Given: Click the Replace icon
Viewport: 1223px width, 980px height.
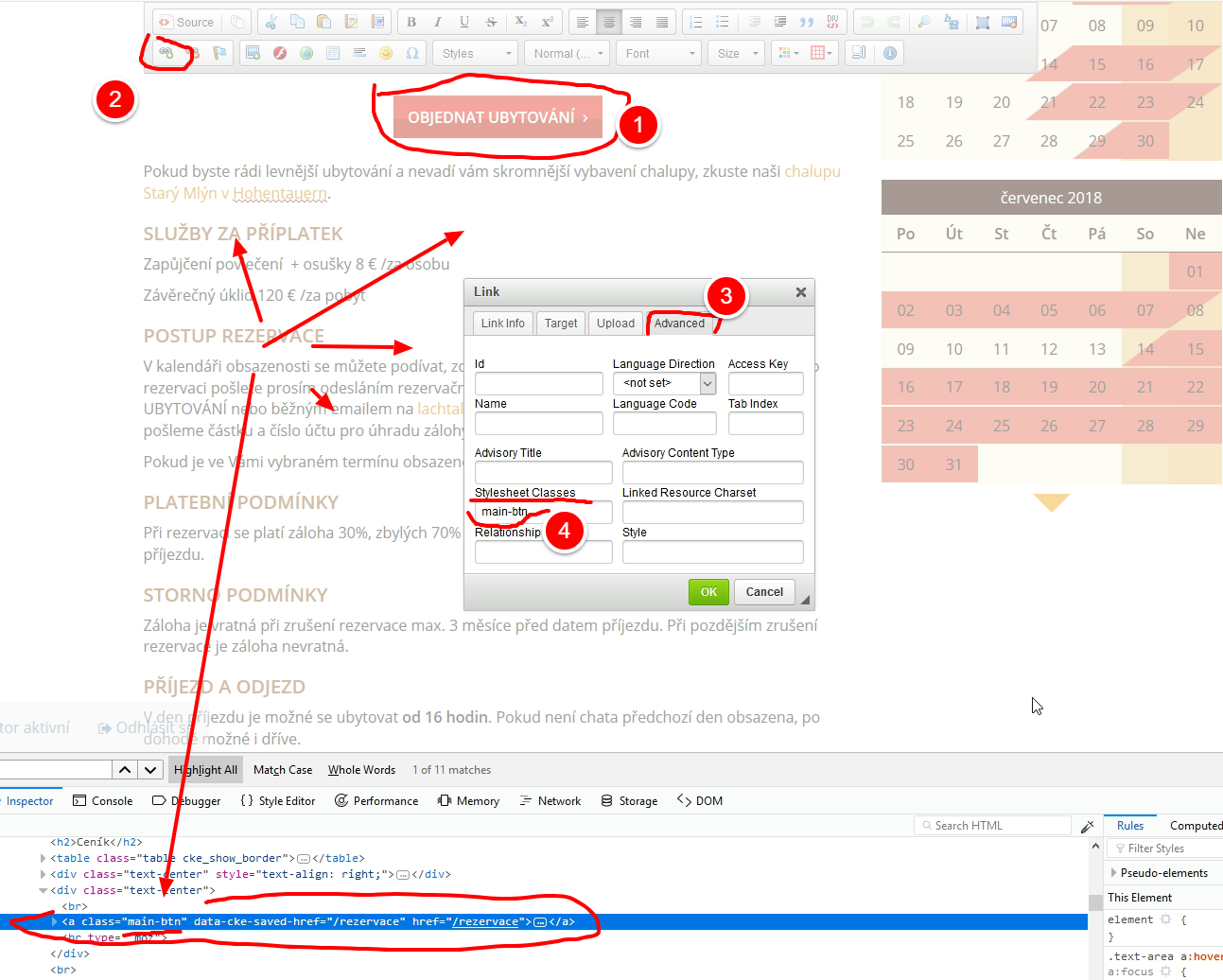Looking at the screenshot, I should coord(952,22).
